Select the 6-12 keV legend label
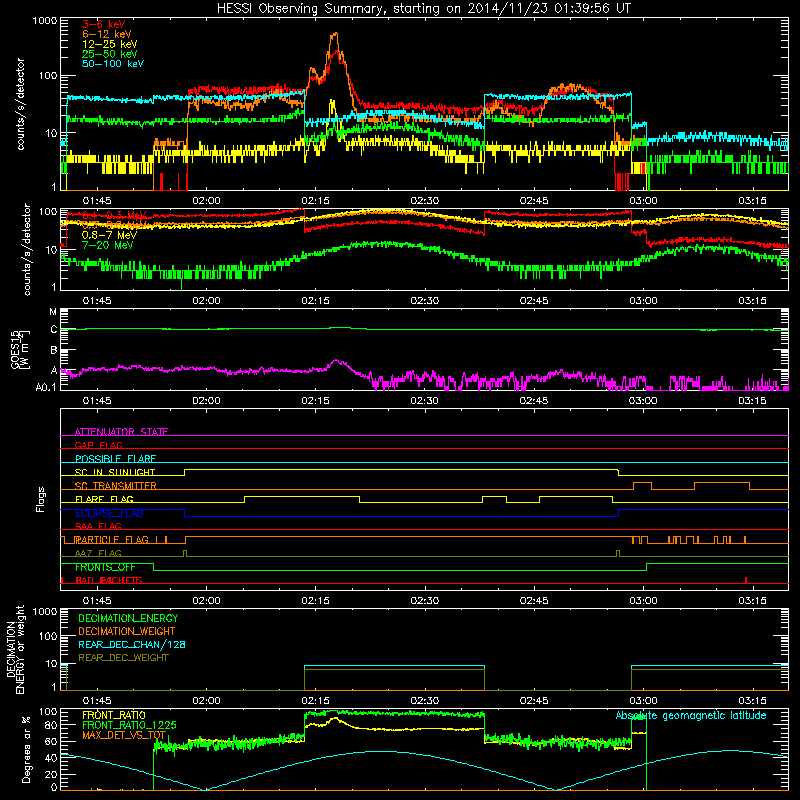The width and height of the screenshot is (800, 800). tap(107, 34)
